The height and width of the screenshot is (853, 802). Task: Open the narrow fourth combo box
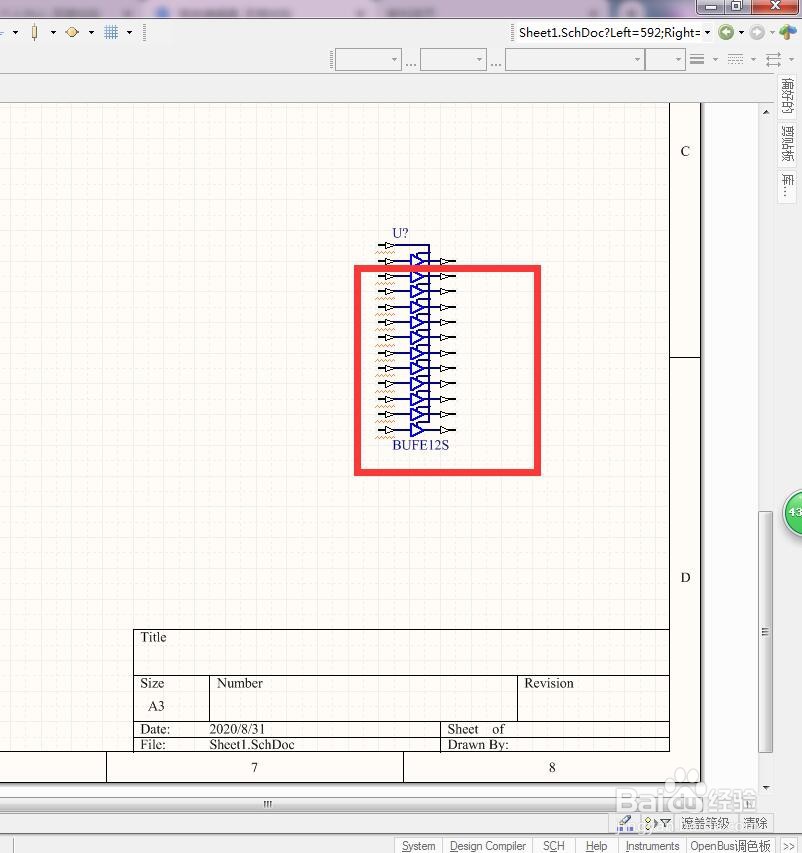tap(665, 59)
